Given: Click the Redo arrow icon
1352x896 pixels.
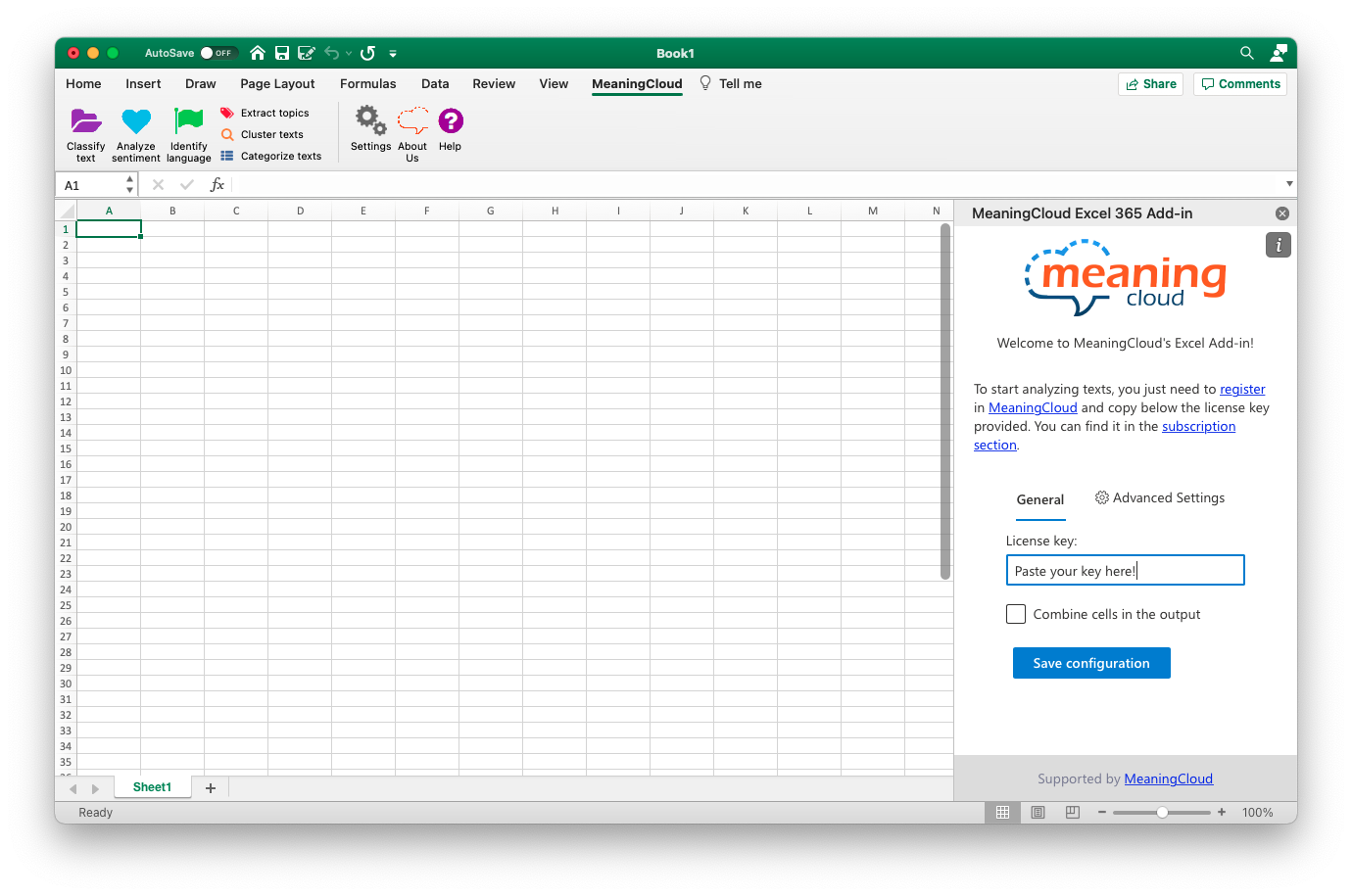Looking at the screenshot, I should [367, 53].
